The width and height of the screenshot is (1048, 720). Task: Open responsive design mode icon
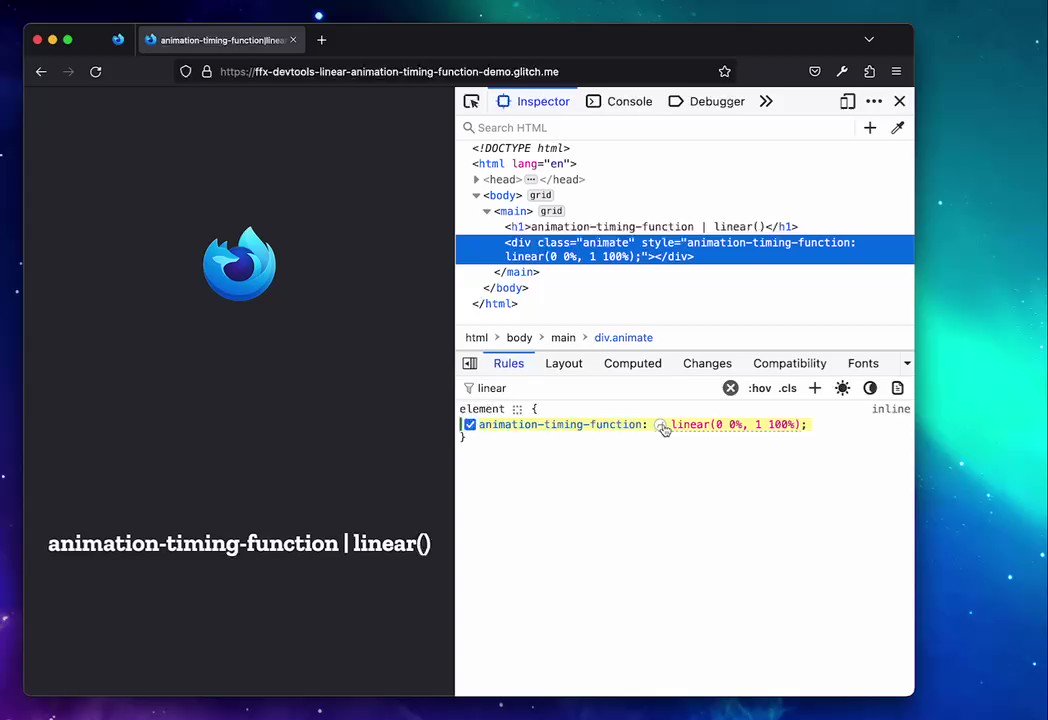click(847, 102)
